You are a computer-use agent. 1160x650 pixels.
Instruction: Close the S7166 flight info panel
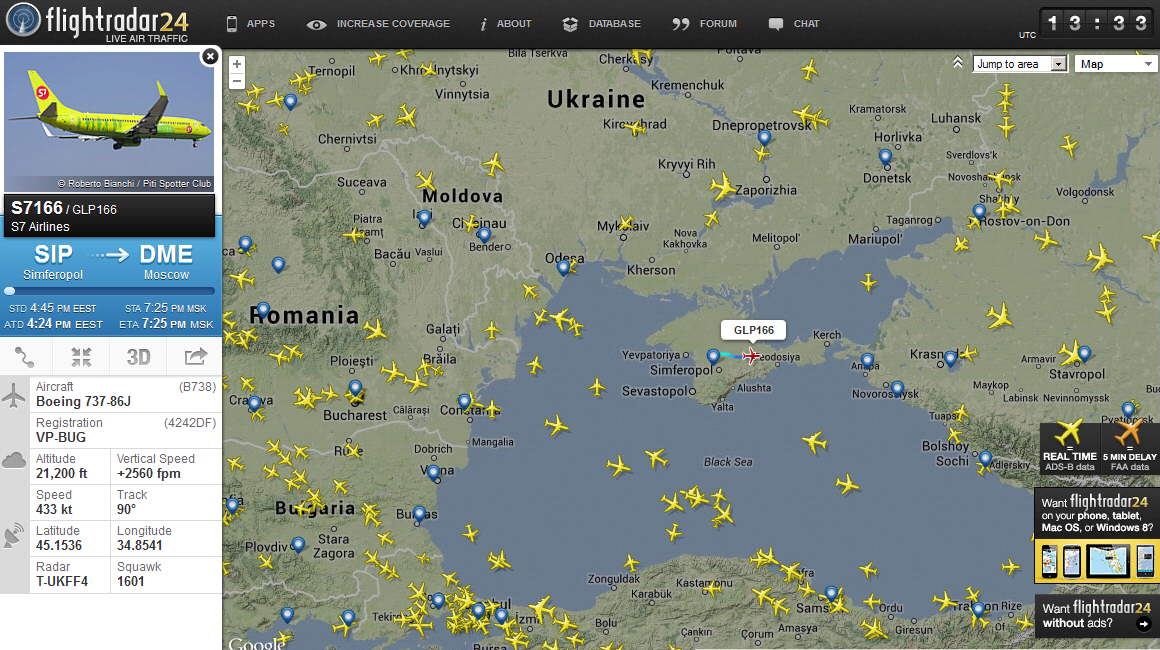[210, 56]
